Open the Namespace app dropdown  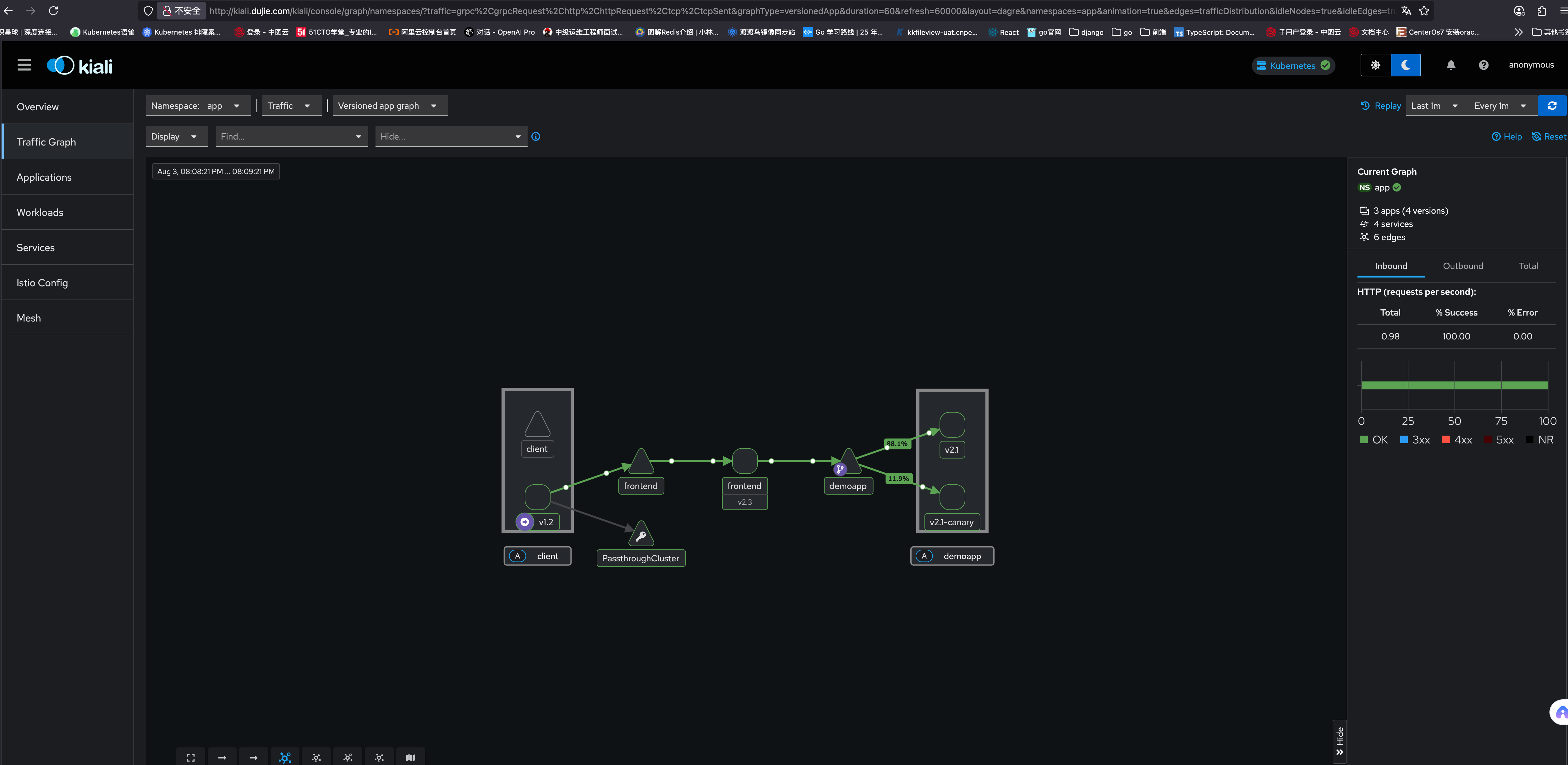pos(198,106)
